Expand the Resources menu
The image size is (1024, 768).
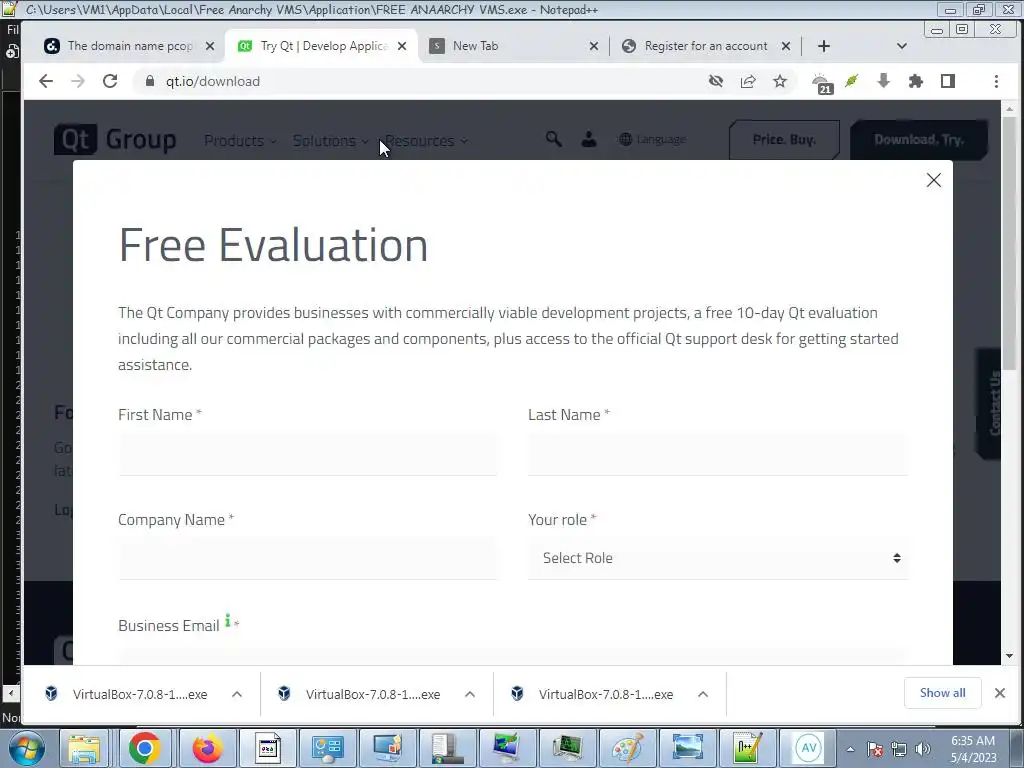426,140
